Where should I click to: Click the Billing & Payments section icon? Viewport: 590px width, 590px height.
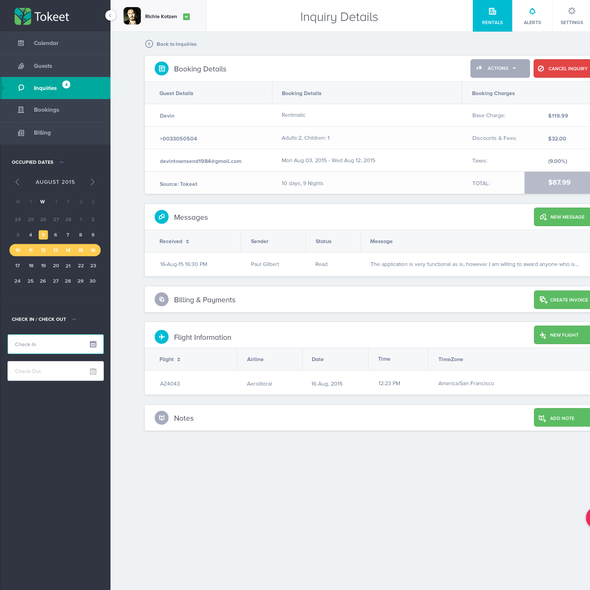pos(162,300)
